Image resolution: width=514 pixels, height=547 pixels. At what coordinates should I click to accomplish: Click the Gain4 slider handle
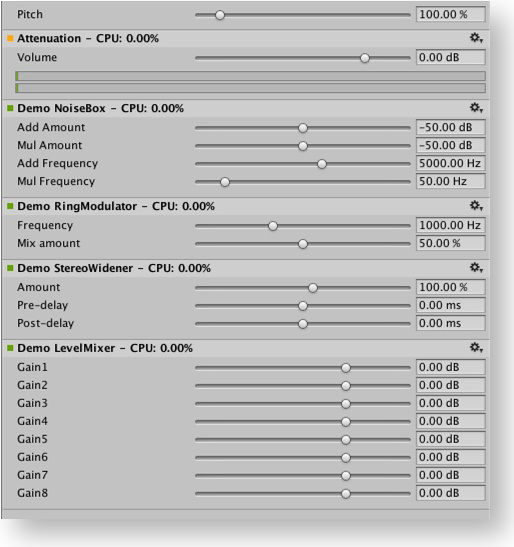tap(346, 422)
